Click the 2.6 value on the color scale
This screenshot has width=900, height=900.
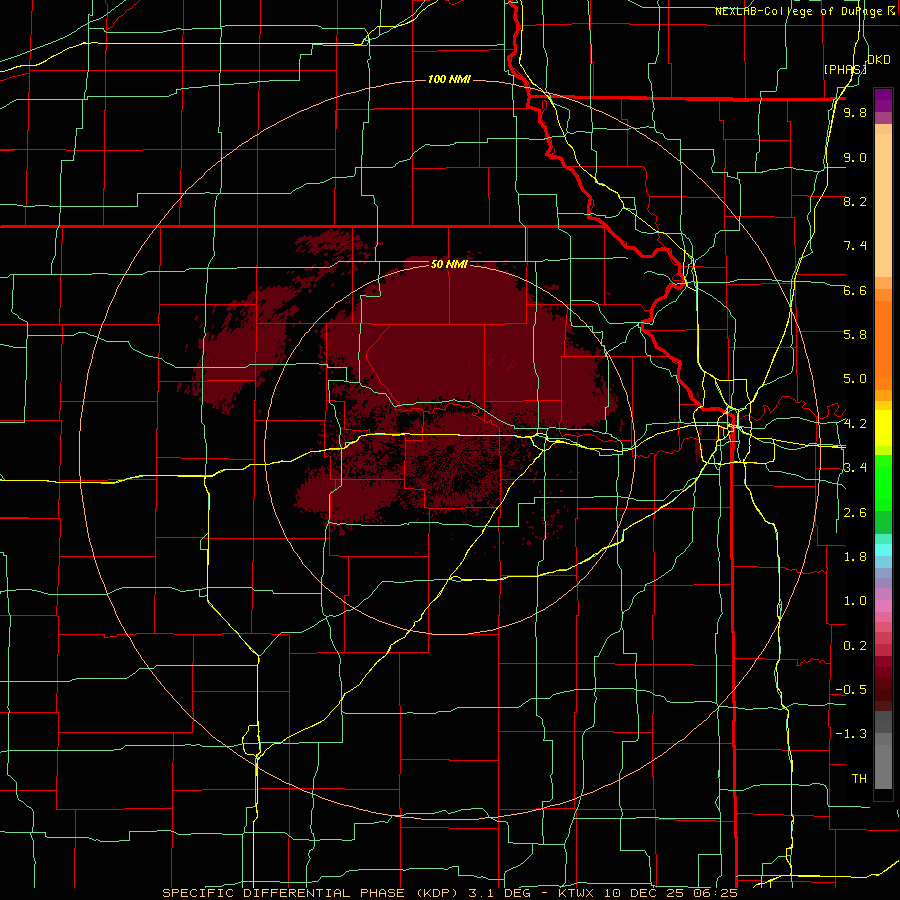point(855,513)
